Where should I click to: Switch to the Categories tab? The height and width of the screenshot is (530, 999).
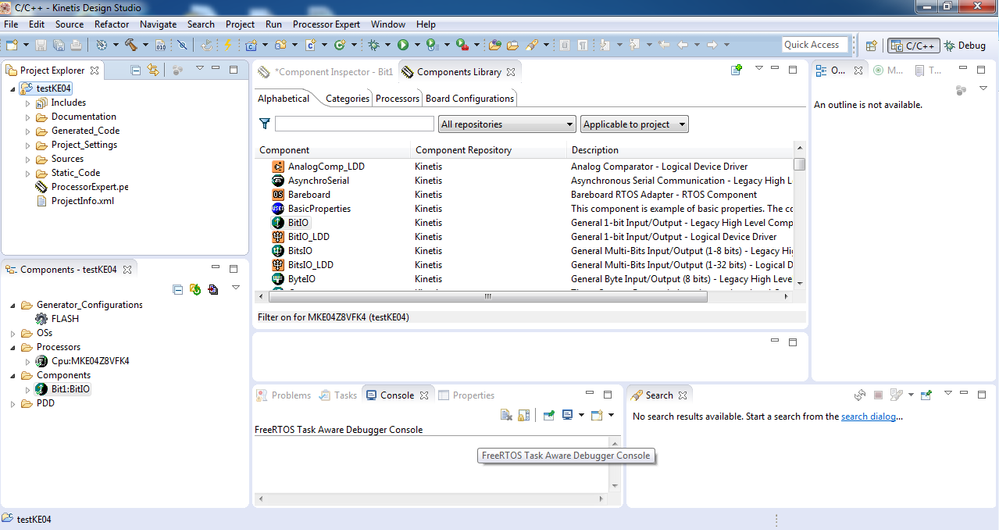[x=347, y=98]
